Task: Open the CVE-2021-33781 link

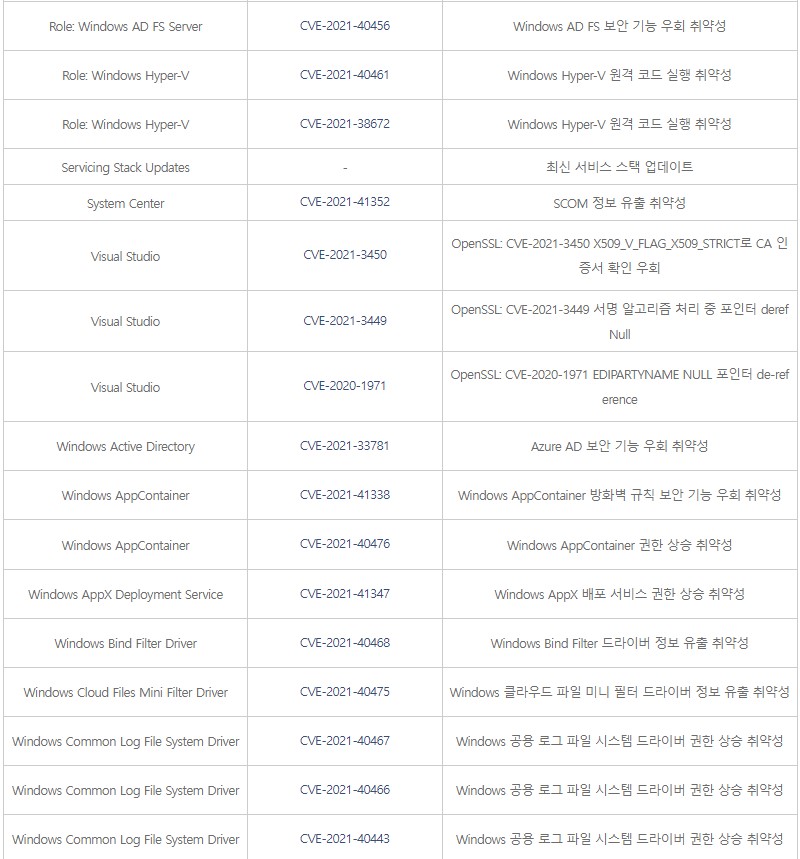Action: [344, 446]
